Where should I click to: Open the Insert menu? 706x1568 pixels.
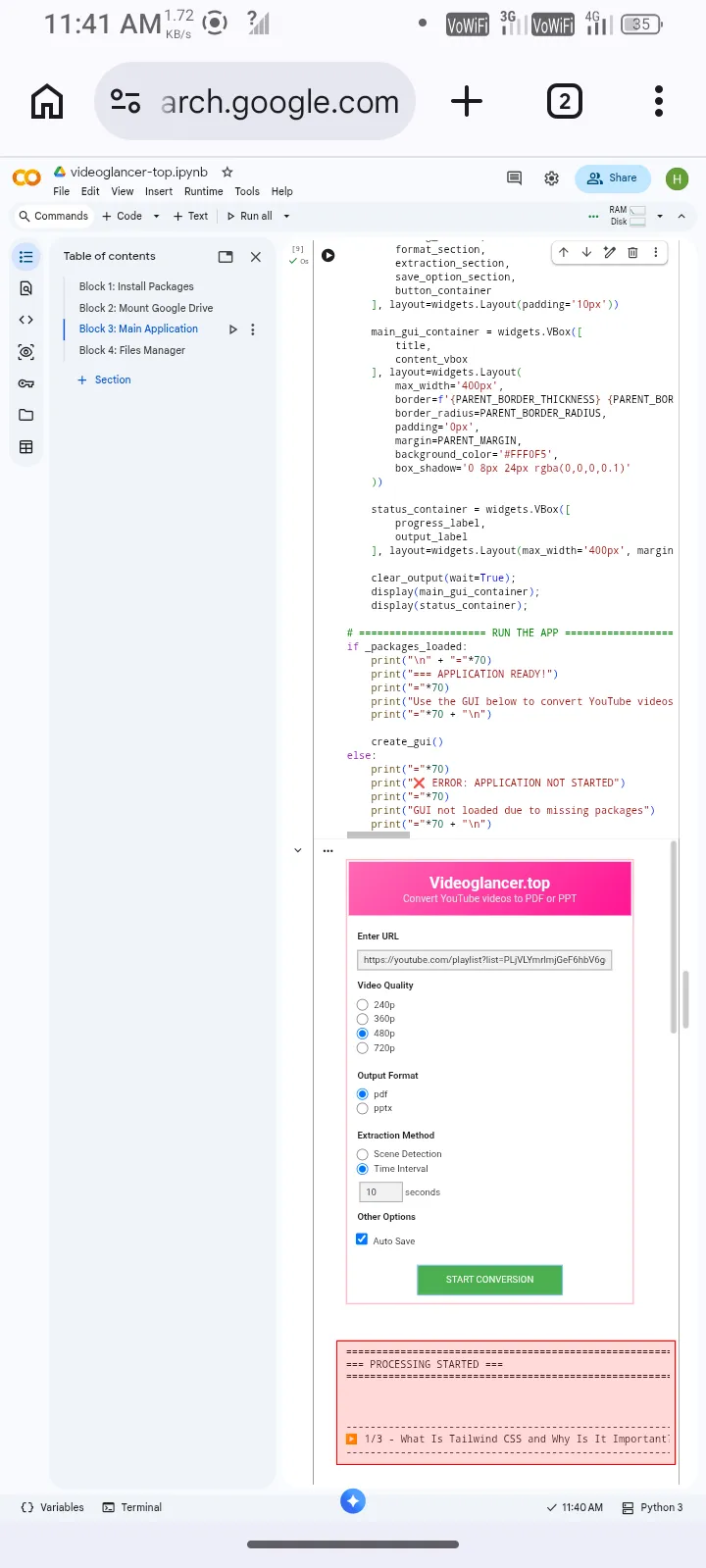(x=159, y=191)
